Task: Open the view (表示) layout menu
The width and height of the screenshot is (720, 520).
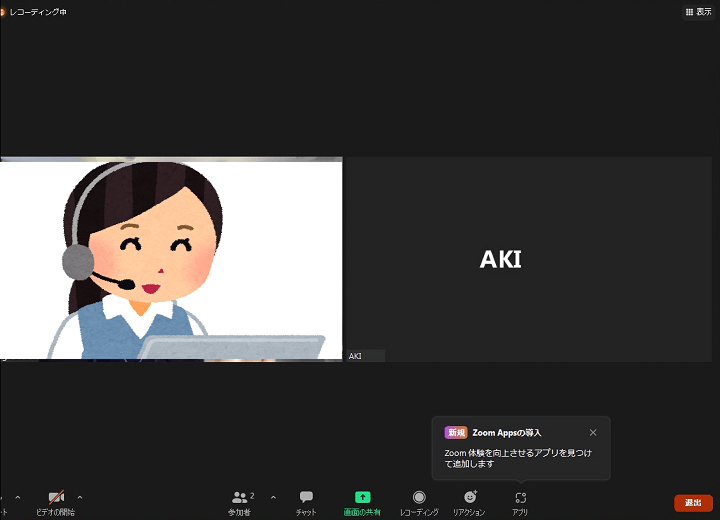Action: coord(698,12)
